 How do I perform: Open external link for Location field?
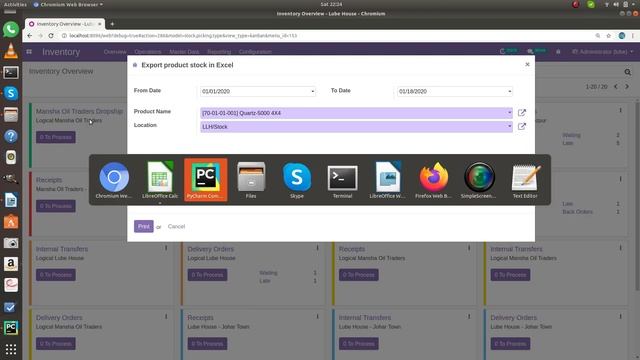pos(522,127)
